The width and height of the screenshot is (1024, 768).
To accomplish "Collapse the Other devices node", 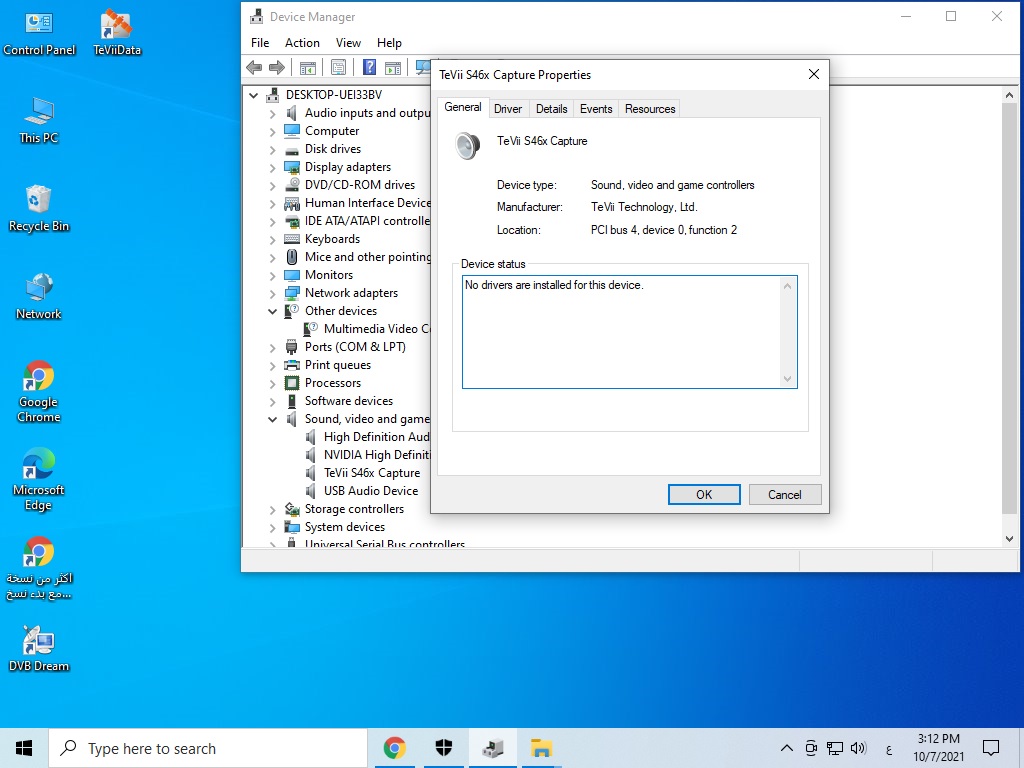I will (272, 312).
